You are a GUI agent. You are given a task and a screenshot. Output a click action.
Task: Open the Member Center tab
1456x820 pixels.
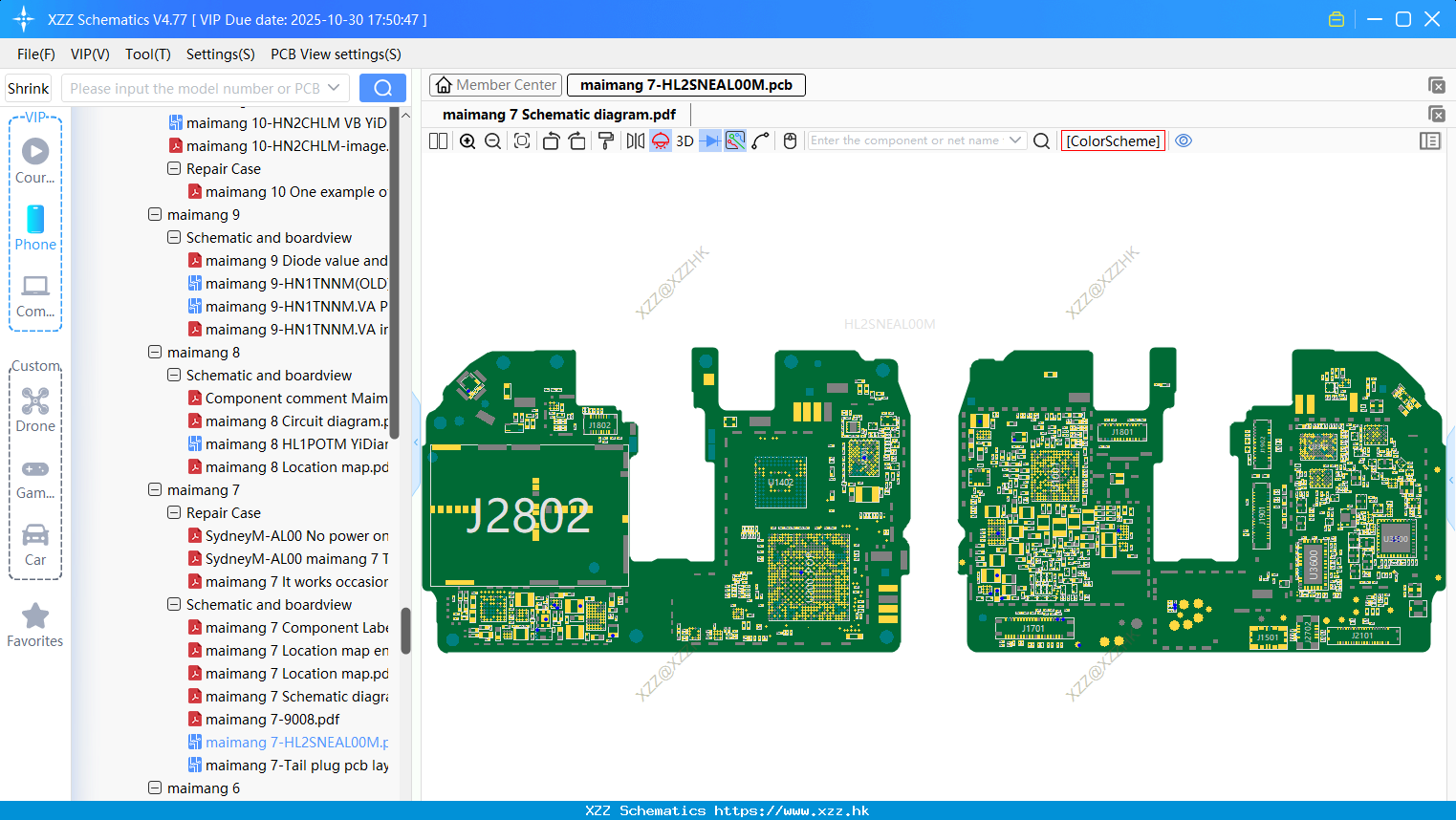pyautogui.click(x=495, y=85)
